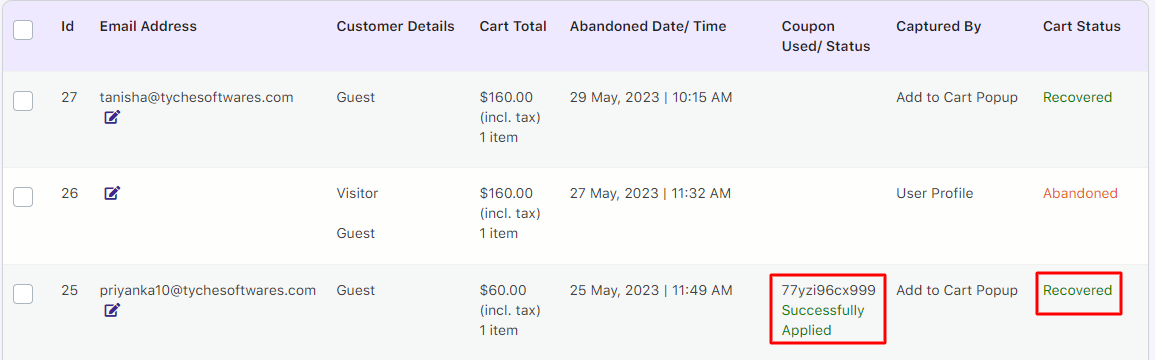Check the box for cart Id 26
This screenshot has width=1155, height=360.
23,197
